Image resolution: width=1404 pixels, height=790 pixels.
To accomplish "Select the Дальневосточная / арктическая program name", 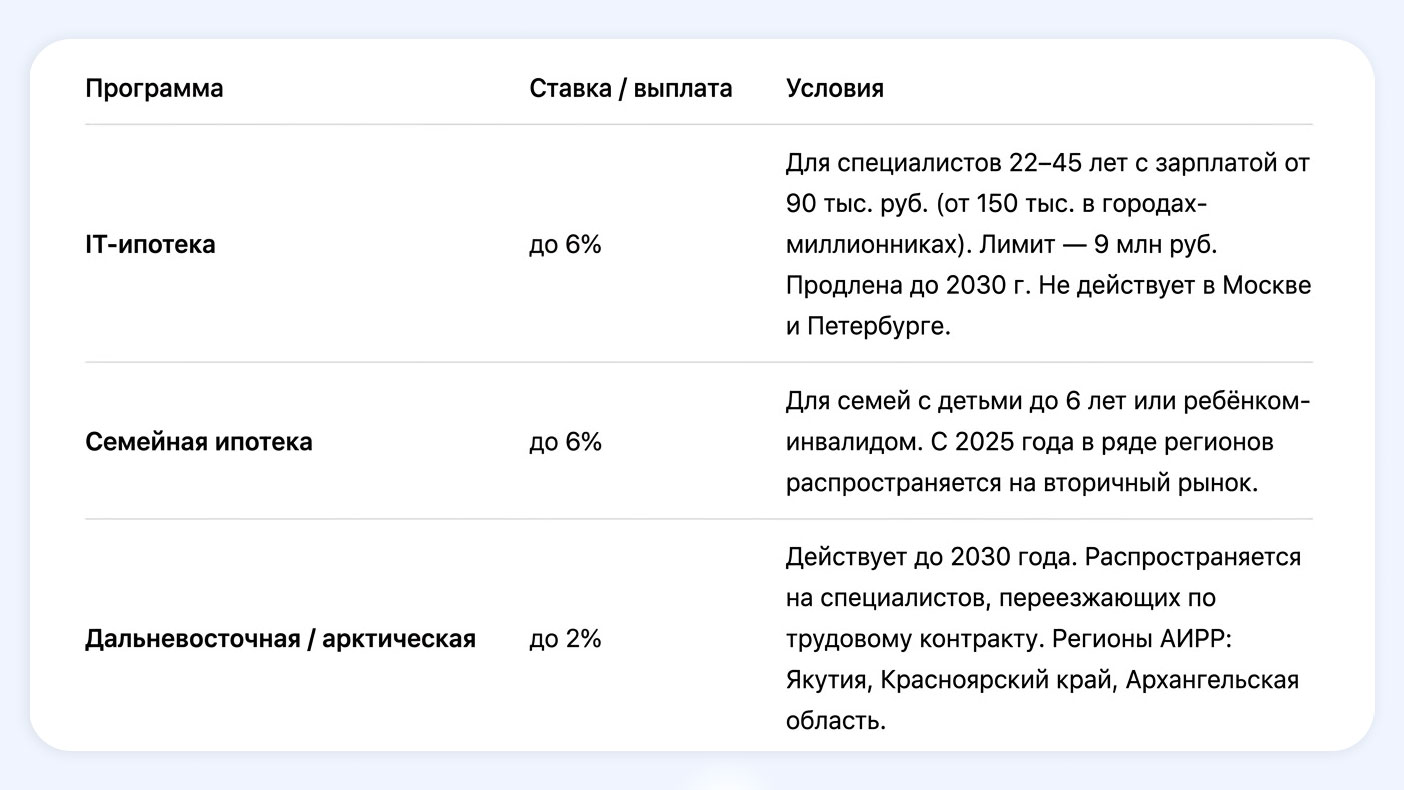I will click(x=280, y=638).
